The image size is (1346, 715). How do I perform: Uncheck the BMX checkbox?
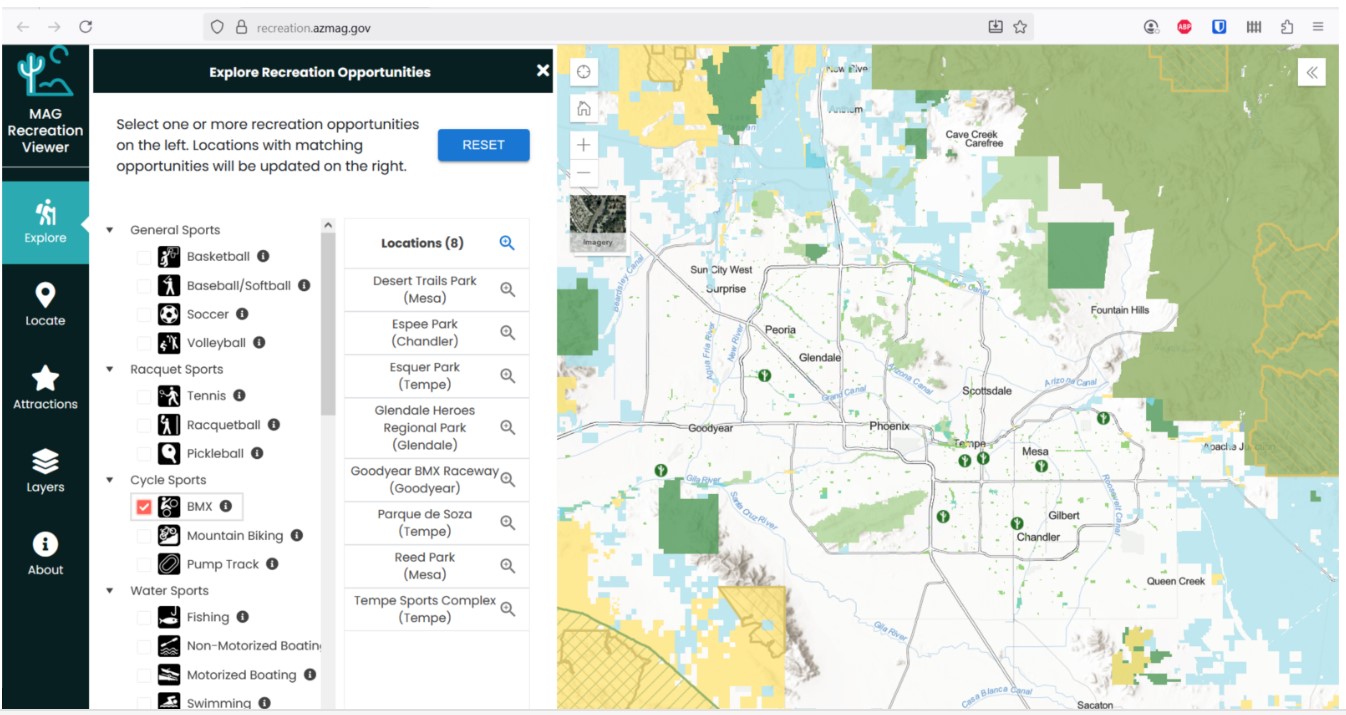click(x=144, y=507)
